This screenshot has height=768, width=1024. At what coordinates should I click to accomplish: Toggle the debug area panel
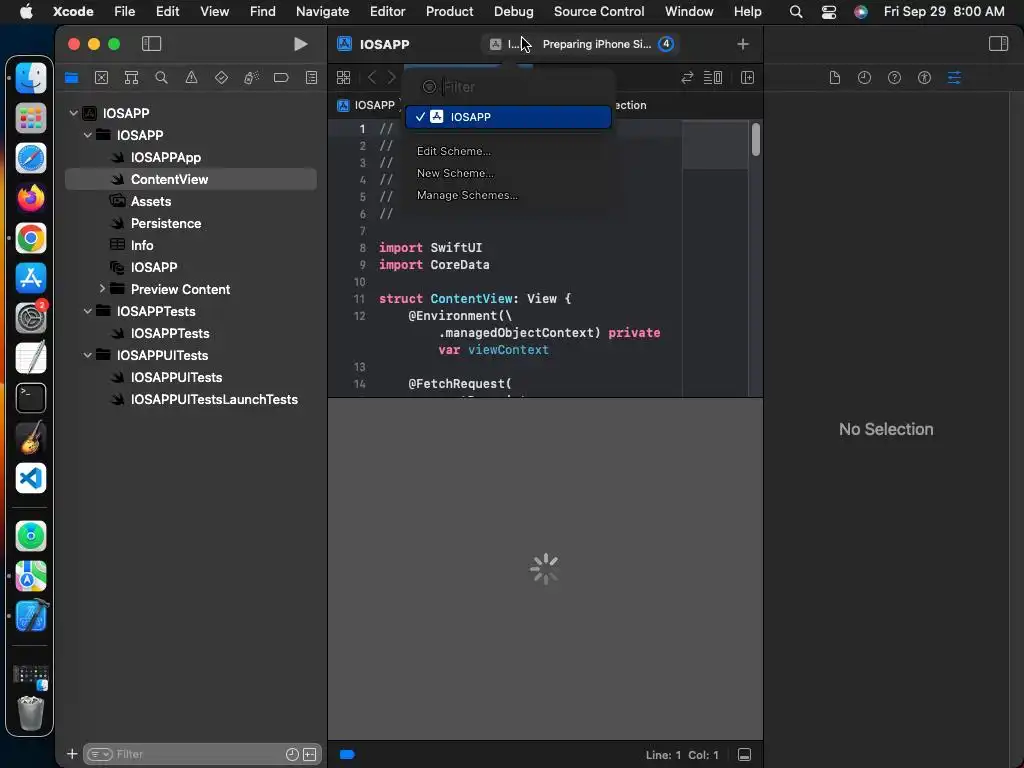[x=744, y=755]
